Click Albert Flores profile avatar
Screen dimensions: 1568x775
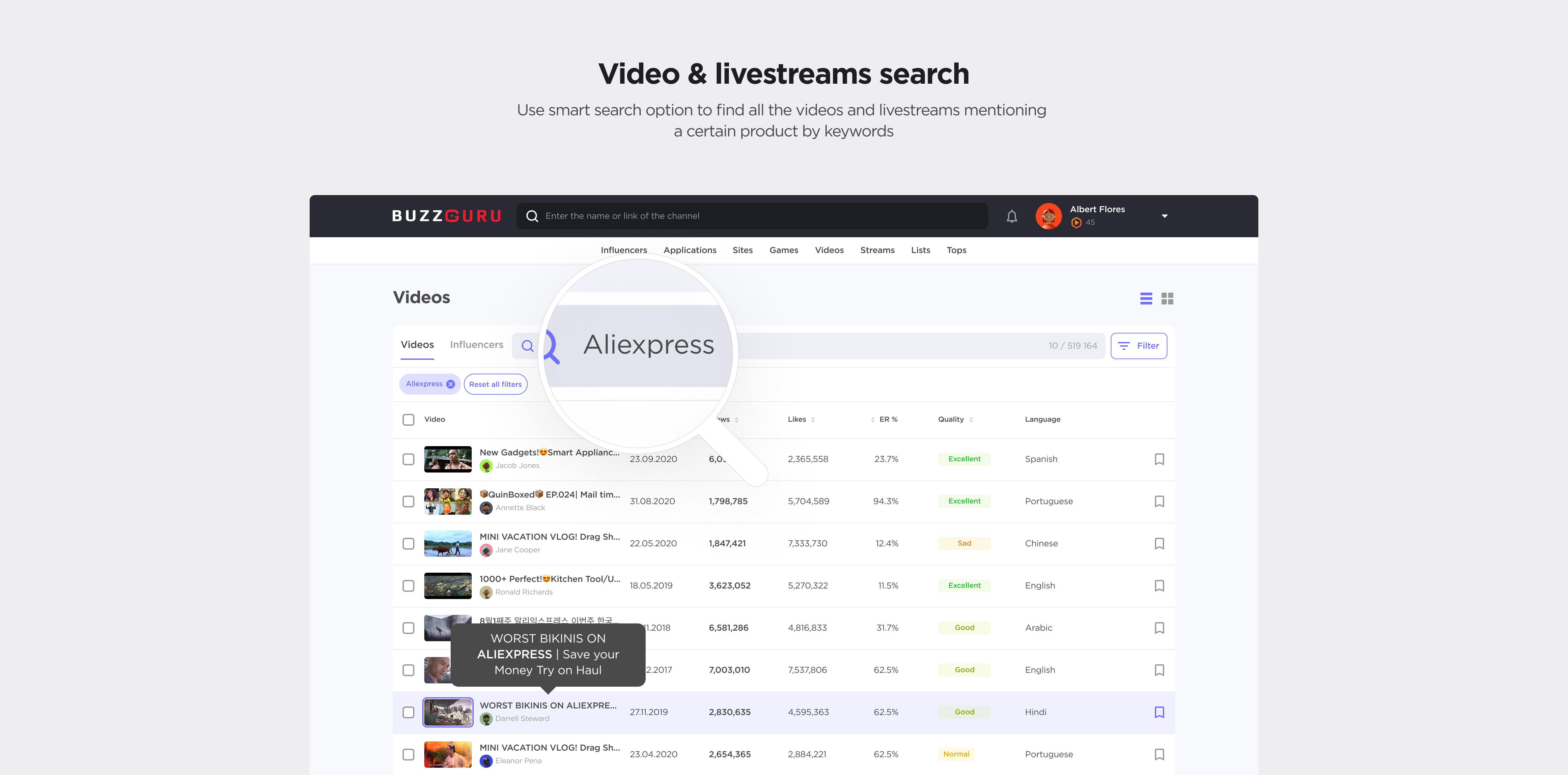(1048, 216)
